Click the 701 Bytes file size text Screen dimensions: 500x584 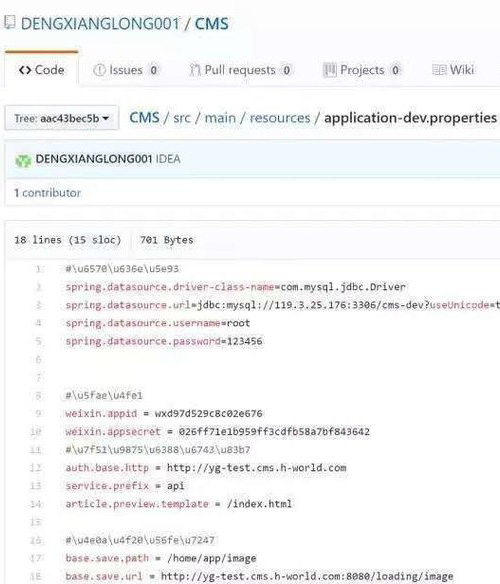167,240
